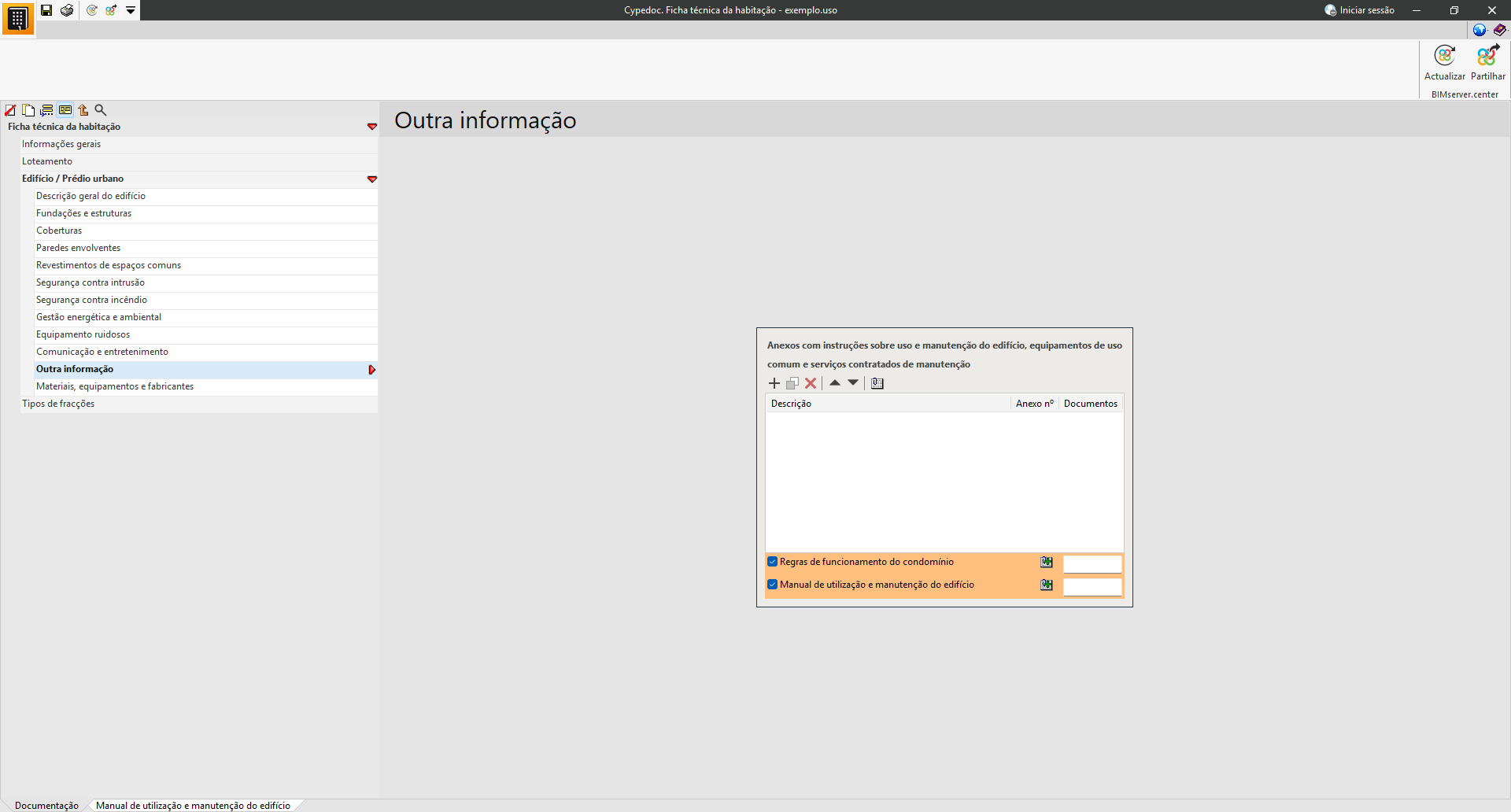1511x812 pixels.
Task: Click the small share icon in quick access bar
Action: pyautogui.click(x=111, y=10)
